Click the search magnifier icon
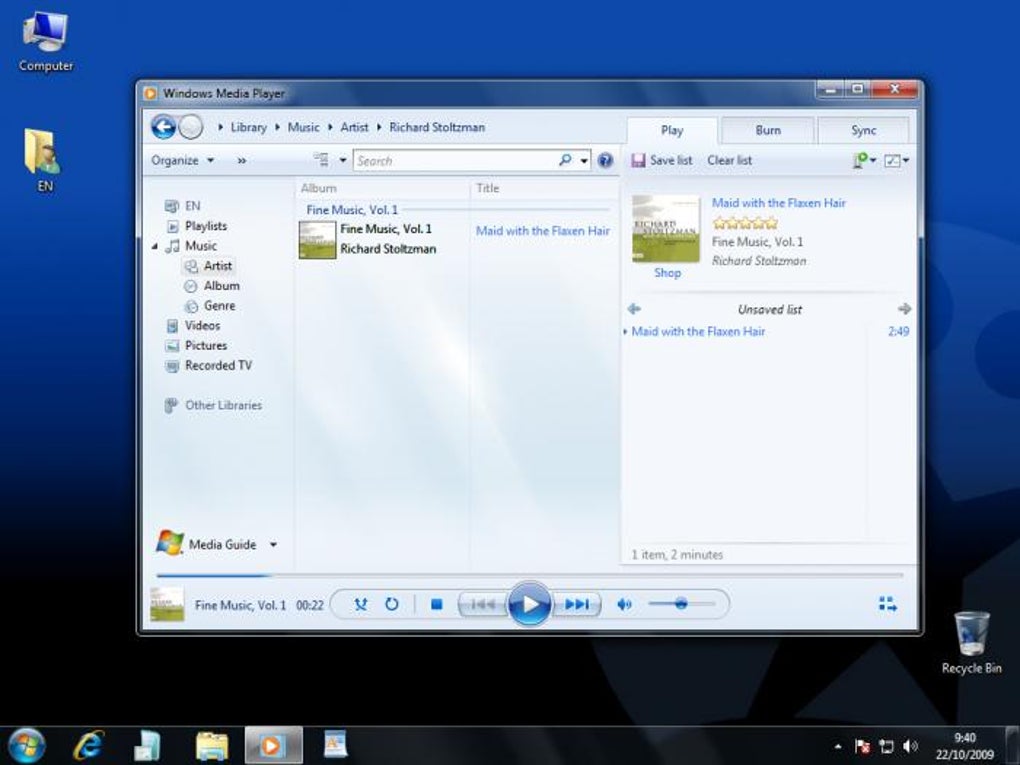The height and width of the screenshot is (765, 1020). click(565, 160)
